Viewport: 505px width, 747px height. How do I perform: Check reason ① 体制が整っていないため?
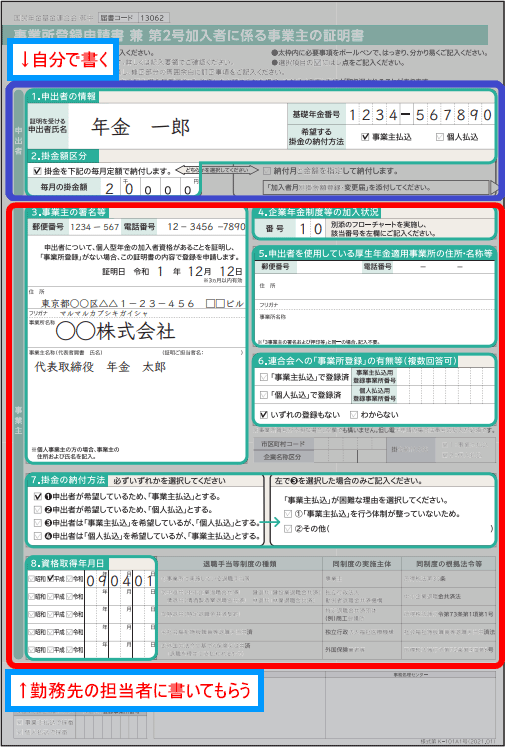288,515
